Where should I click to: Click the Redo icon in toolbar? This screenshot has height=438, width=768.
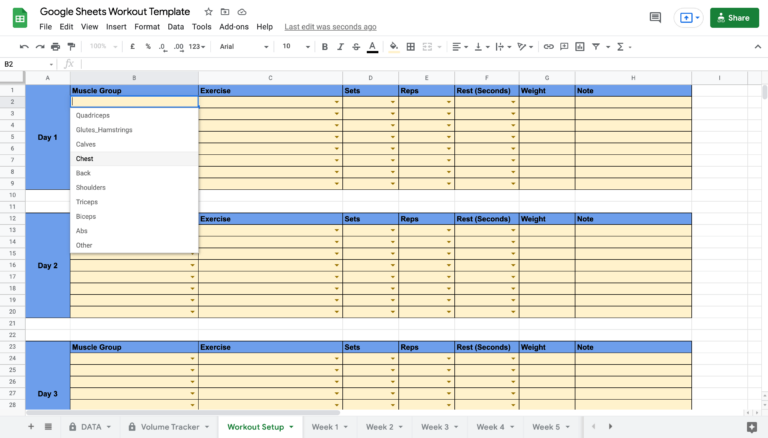[40, 47]
